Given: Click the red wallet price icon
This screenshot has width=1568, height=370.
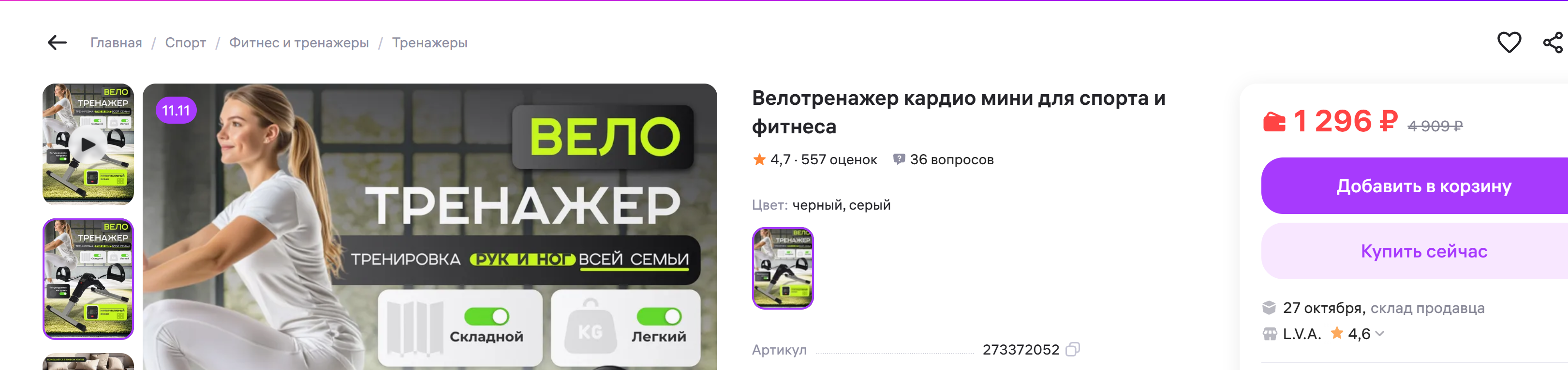Looking at the screenshot, I should (1274, 122).
